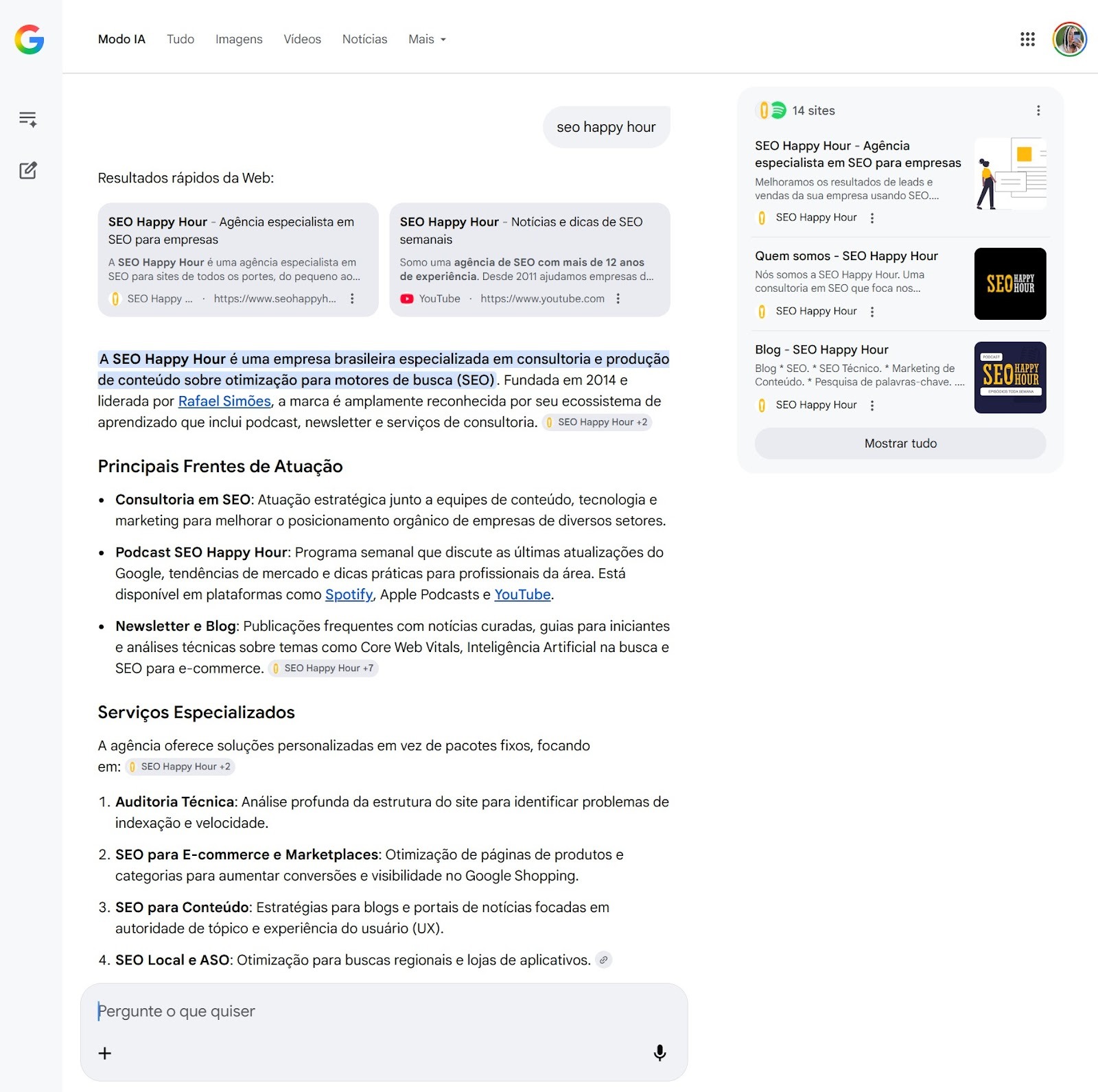Switch to the Notícias tab

click(x=364, y=40)
